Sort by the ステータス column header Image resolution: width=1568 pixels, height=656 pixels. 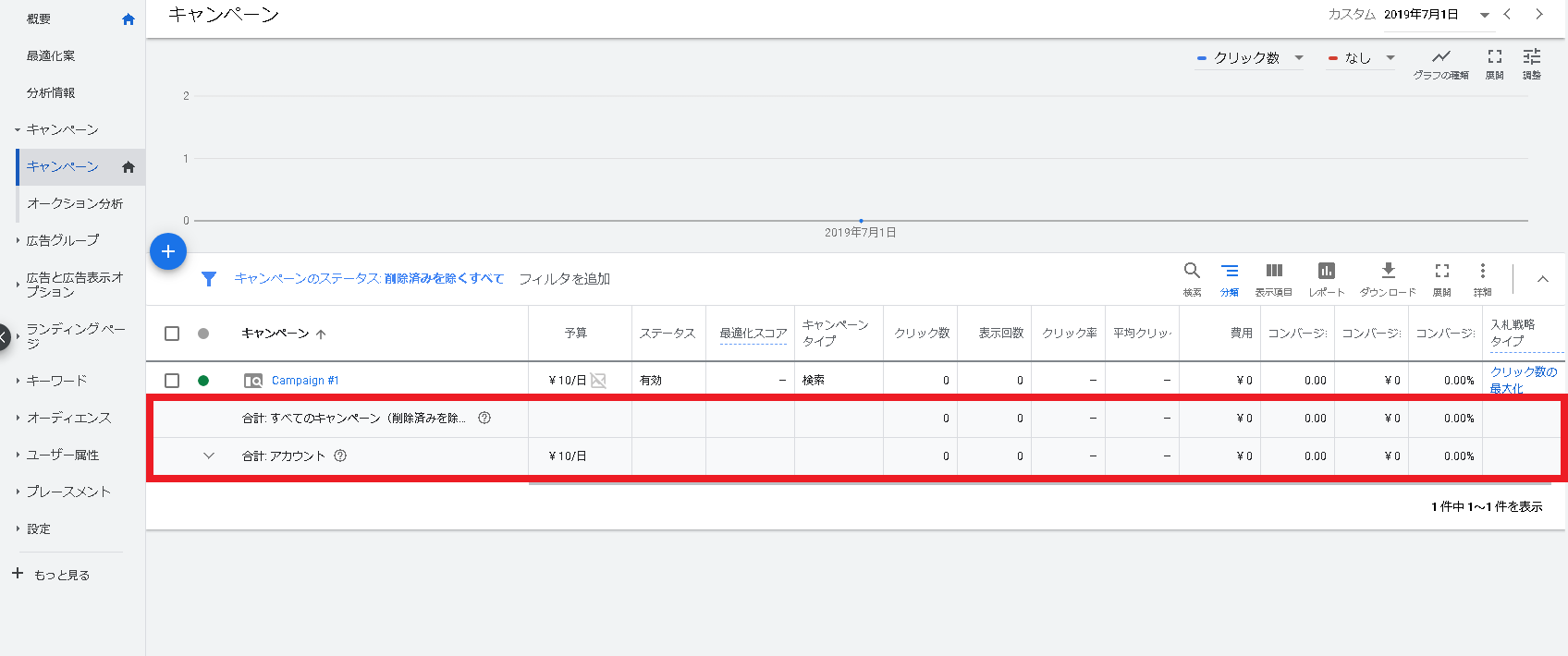click(668, 334)
